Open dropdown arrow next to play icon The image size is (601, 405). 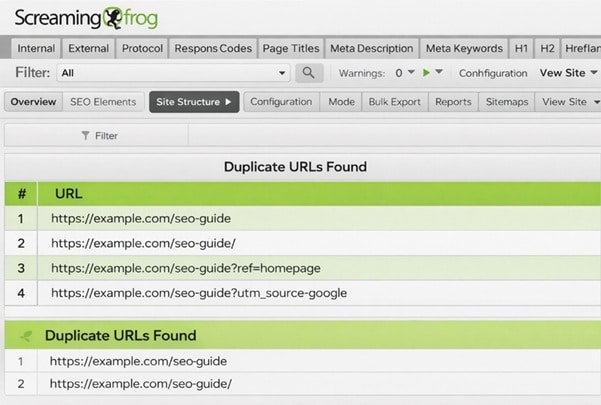click(439, 72)
